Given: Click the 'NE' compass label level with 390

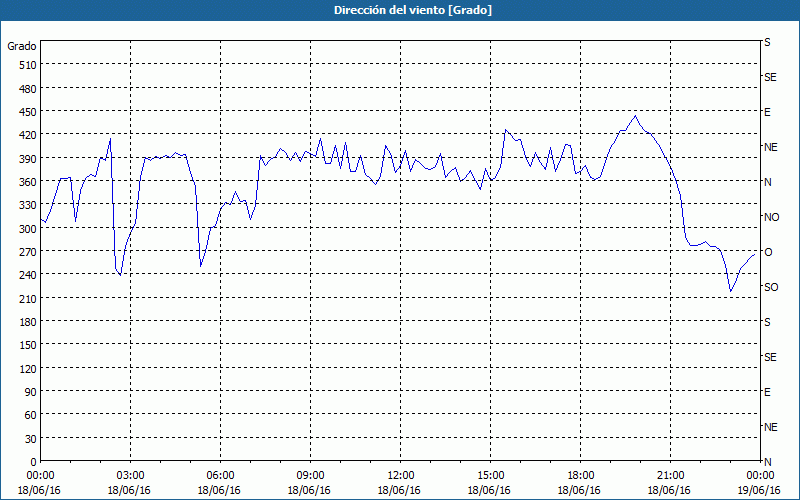Looking at the screenshot, I should (770, 147).
